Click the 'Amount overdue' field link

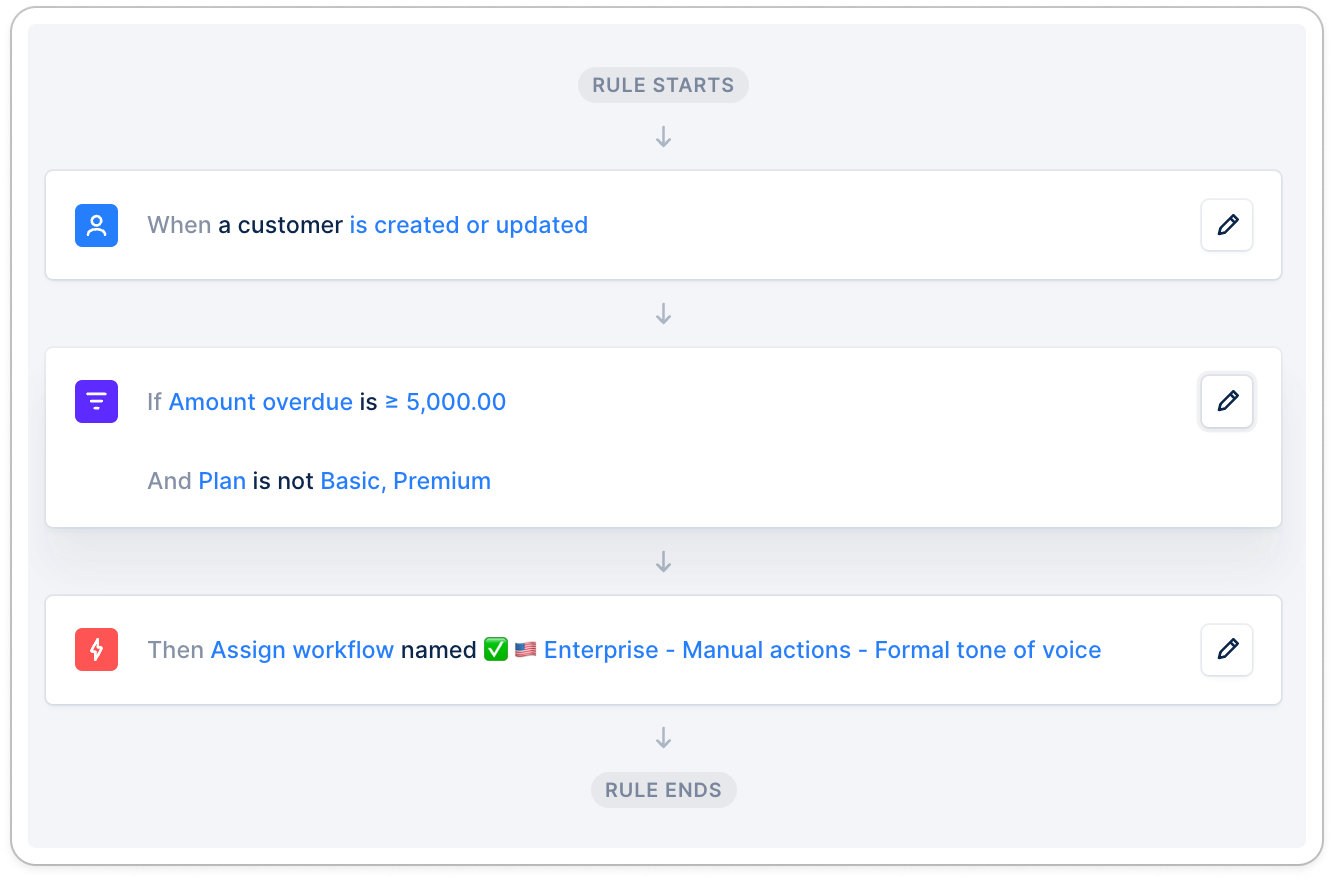(x=261, y=402)
